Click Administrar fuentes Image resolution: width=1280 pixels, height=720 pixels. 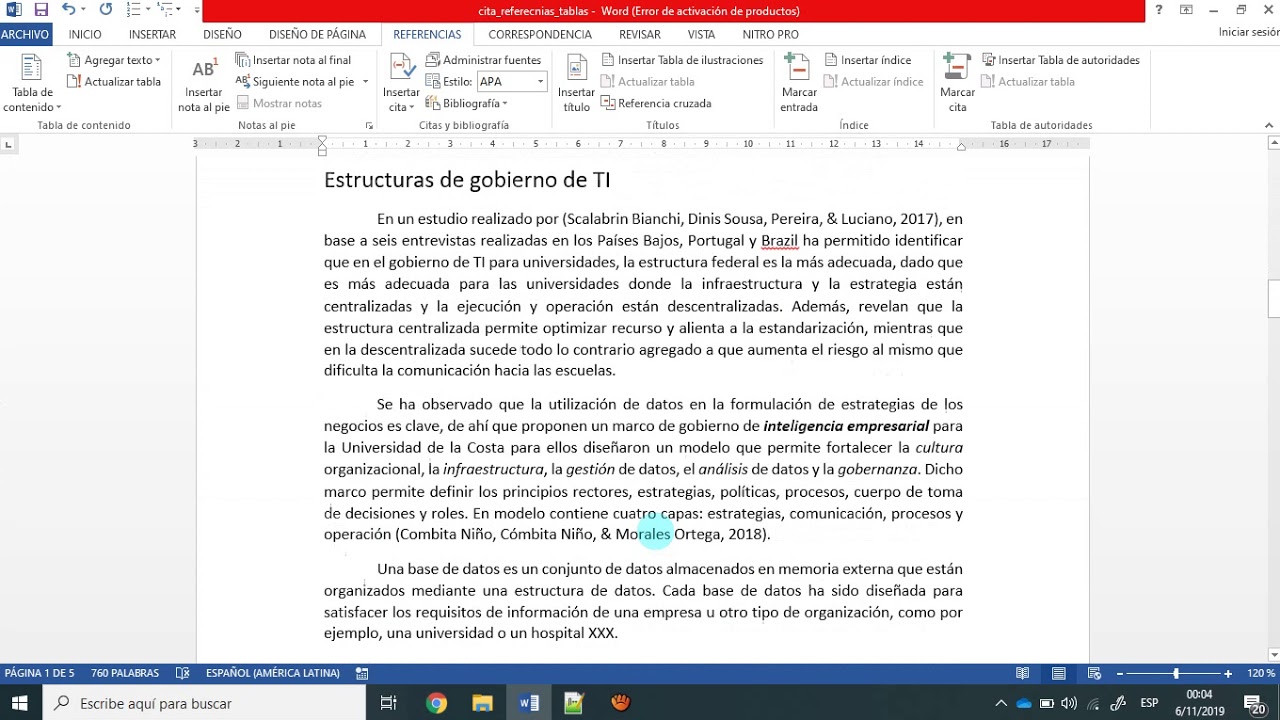click(483, 60)
